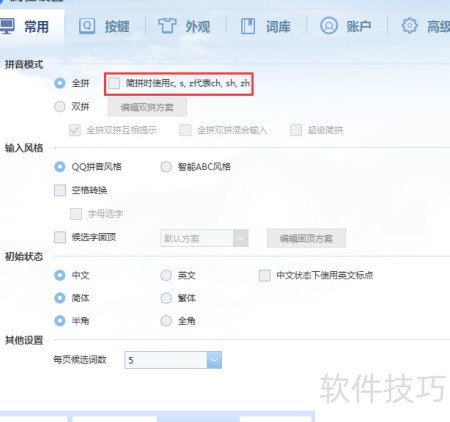Select the 全角 radio button
Viewport: 450px width, 422px height.
coord(166,321)
